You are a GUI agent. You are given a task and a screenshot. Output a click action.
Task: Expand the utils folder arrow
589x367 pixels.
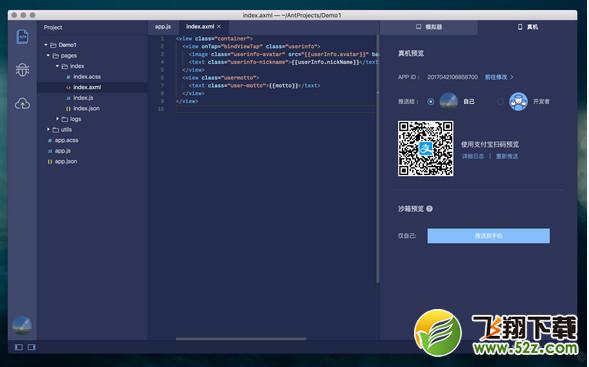click(x=48, y=130)
